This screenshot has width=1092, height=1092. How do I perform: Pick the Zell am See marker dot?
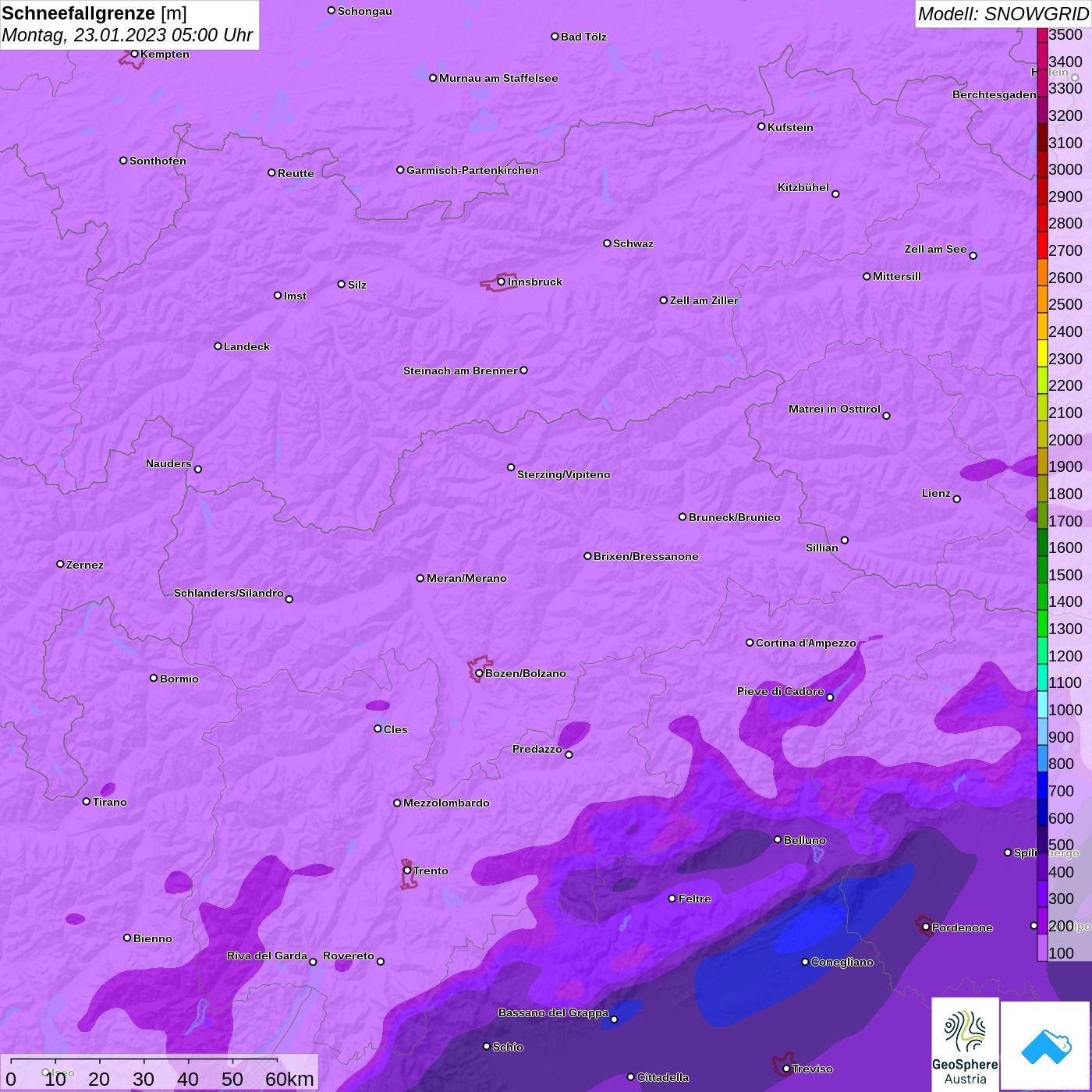pos(973,256)
